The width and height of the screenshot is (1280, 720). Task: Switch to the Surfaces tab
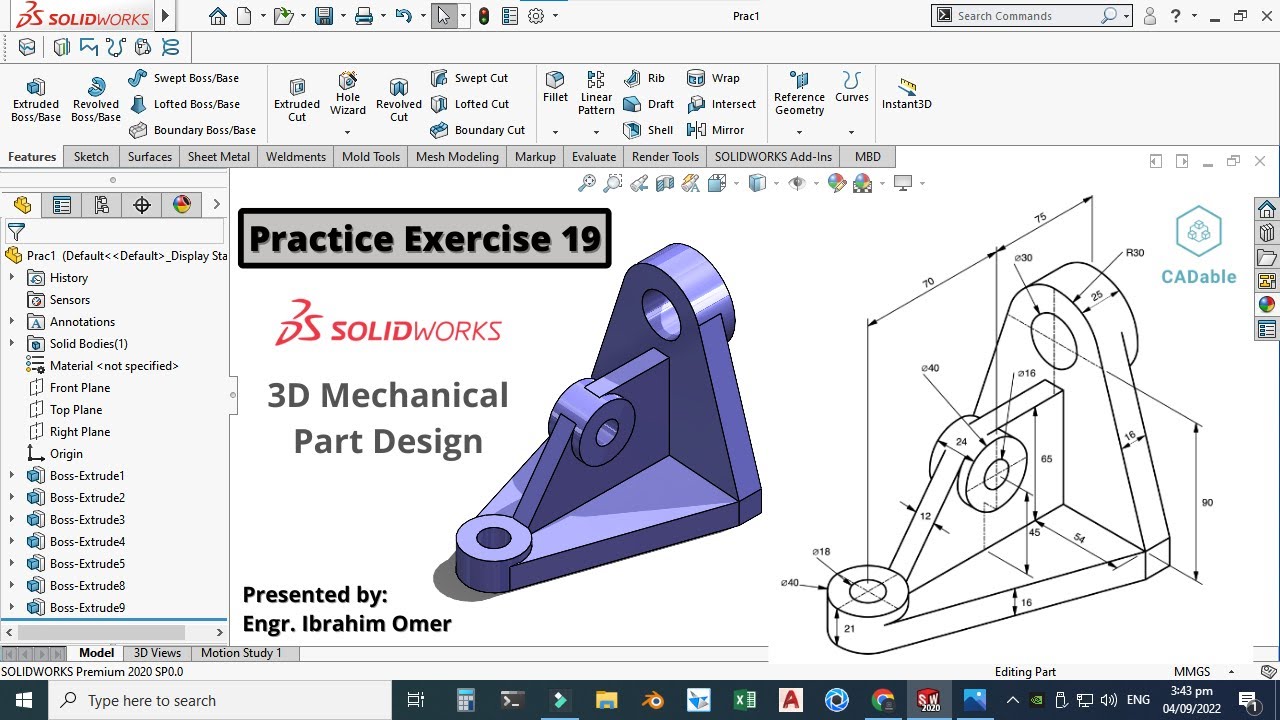(x=150, y=157)
